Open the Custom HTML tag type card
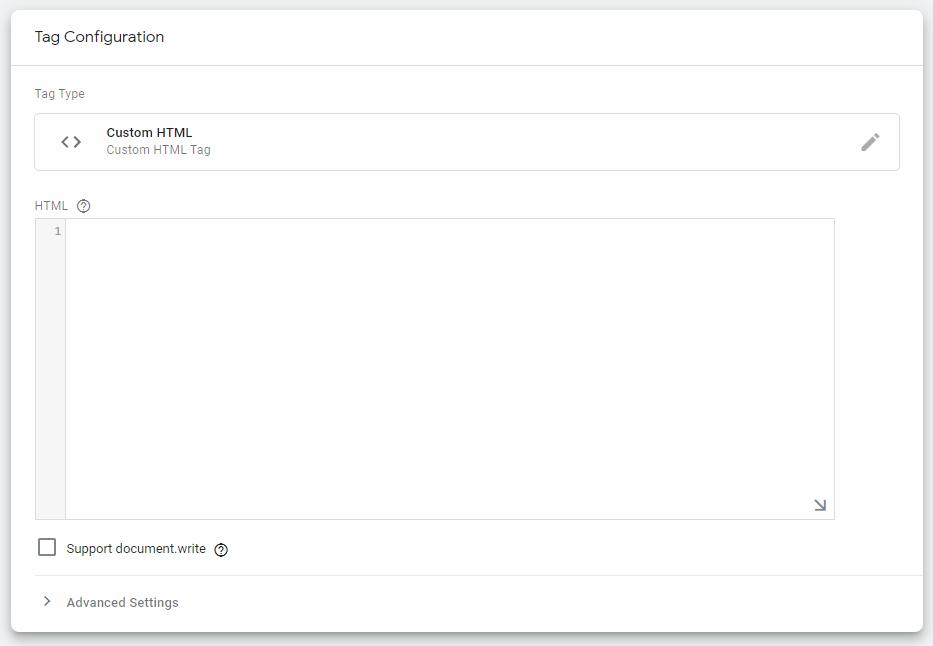The image size is (933, 646). [x=400, y=141]
